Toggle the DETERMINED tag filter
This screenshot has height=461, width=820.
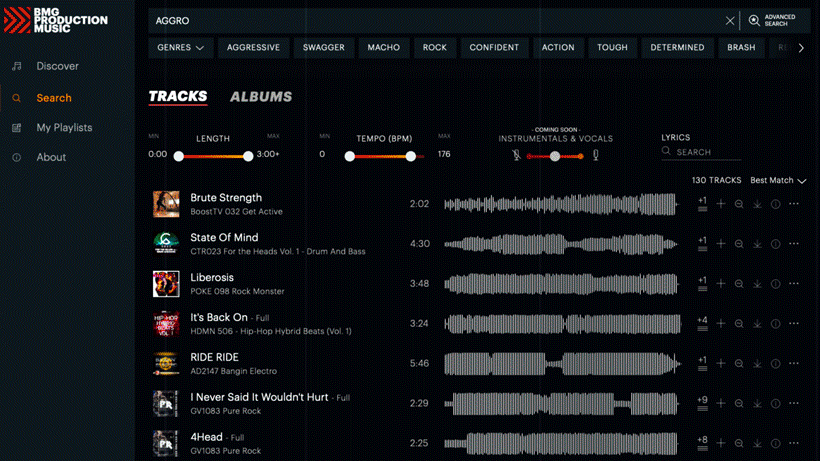(677, 48)
